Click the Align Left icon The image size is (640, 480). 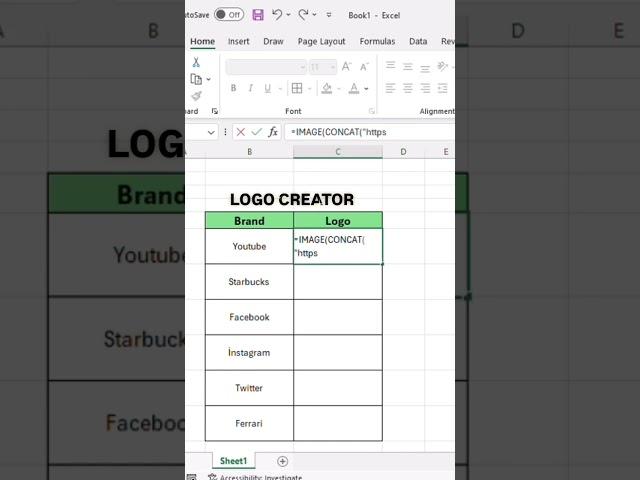(391, 88)
